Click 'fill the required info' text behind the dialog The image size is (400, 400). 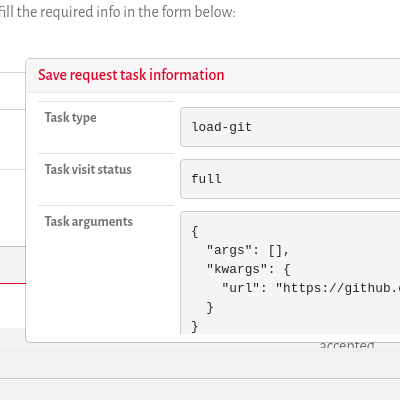click(118, 12)
